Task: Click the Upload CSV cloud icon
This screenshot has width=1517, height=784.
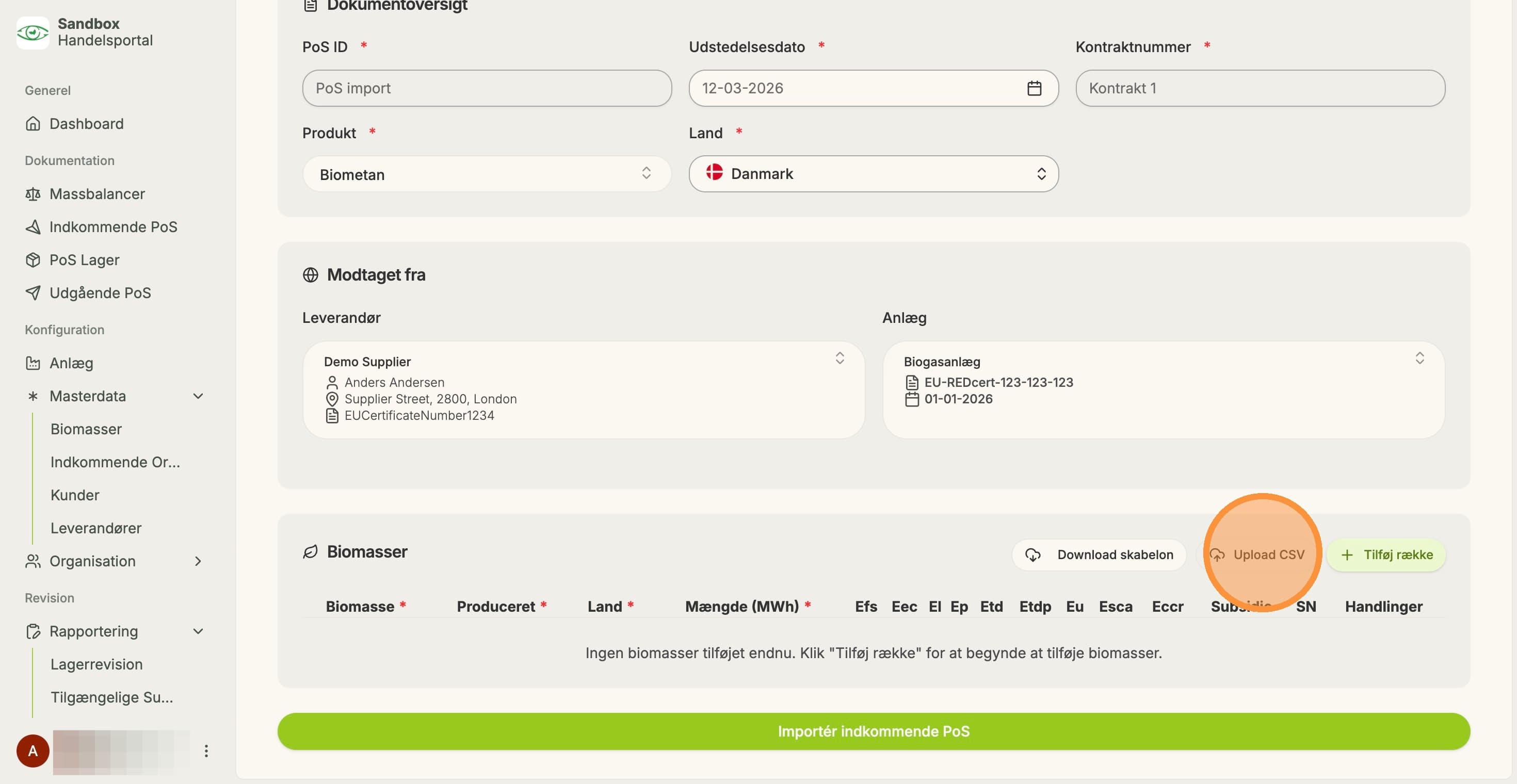Action: pyautogui.click(x=1217, y=555)
